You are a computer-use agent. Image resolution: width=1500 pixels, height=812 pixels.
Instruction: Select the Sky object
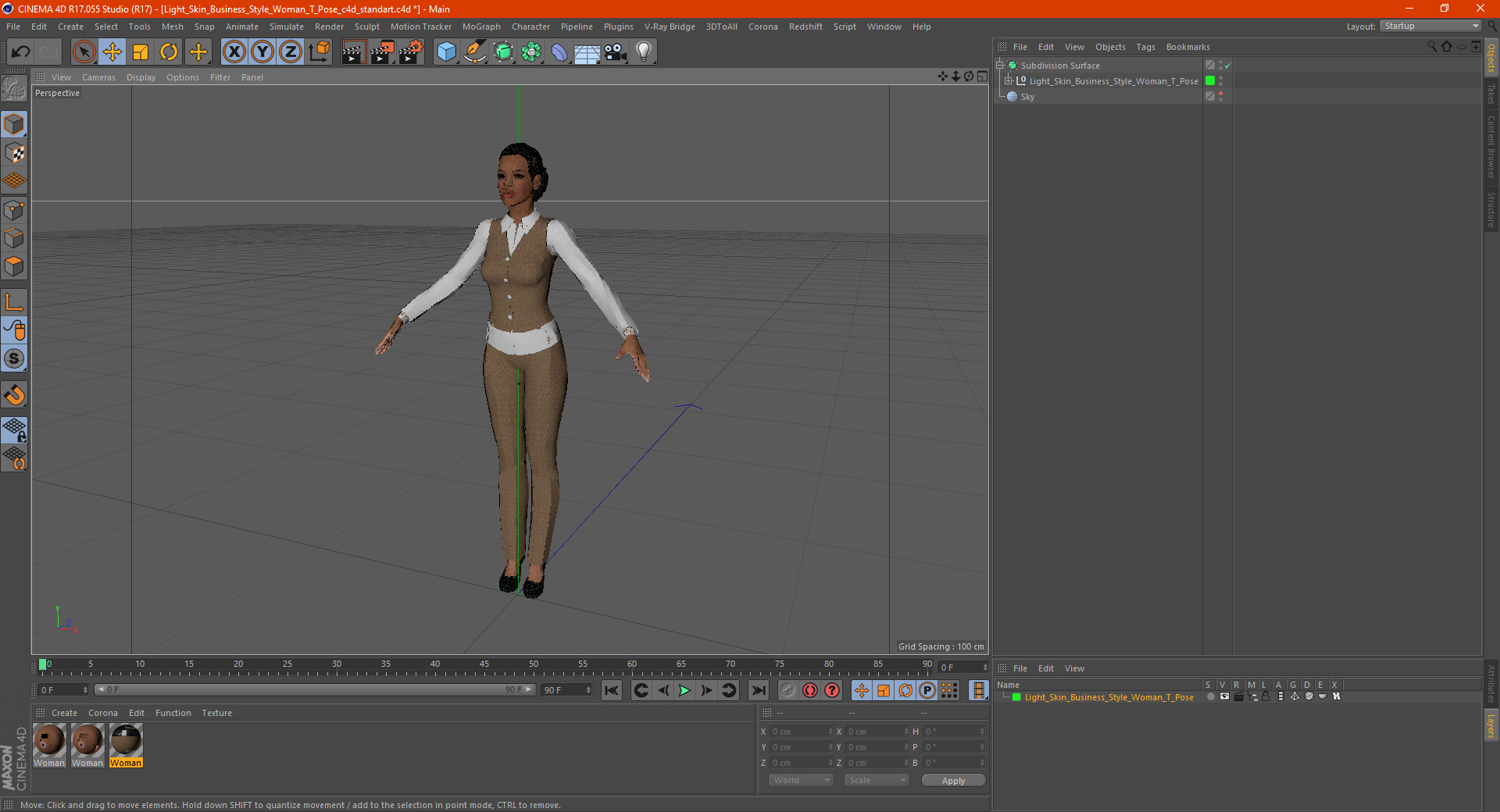click(1027, 97)
